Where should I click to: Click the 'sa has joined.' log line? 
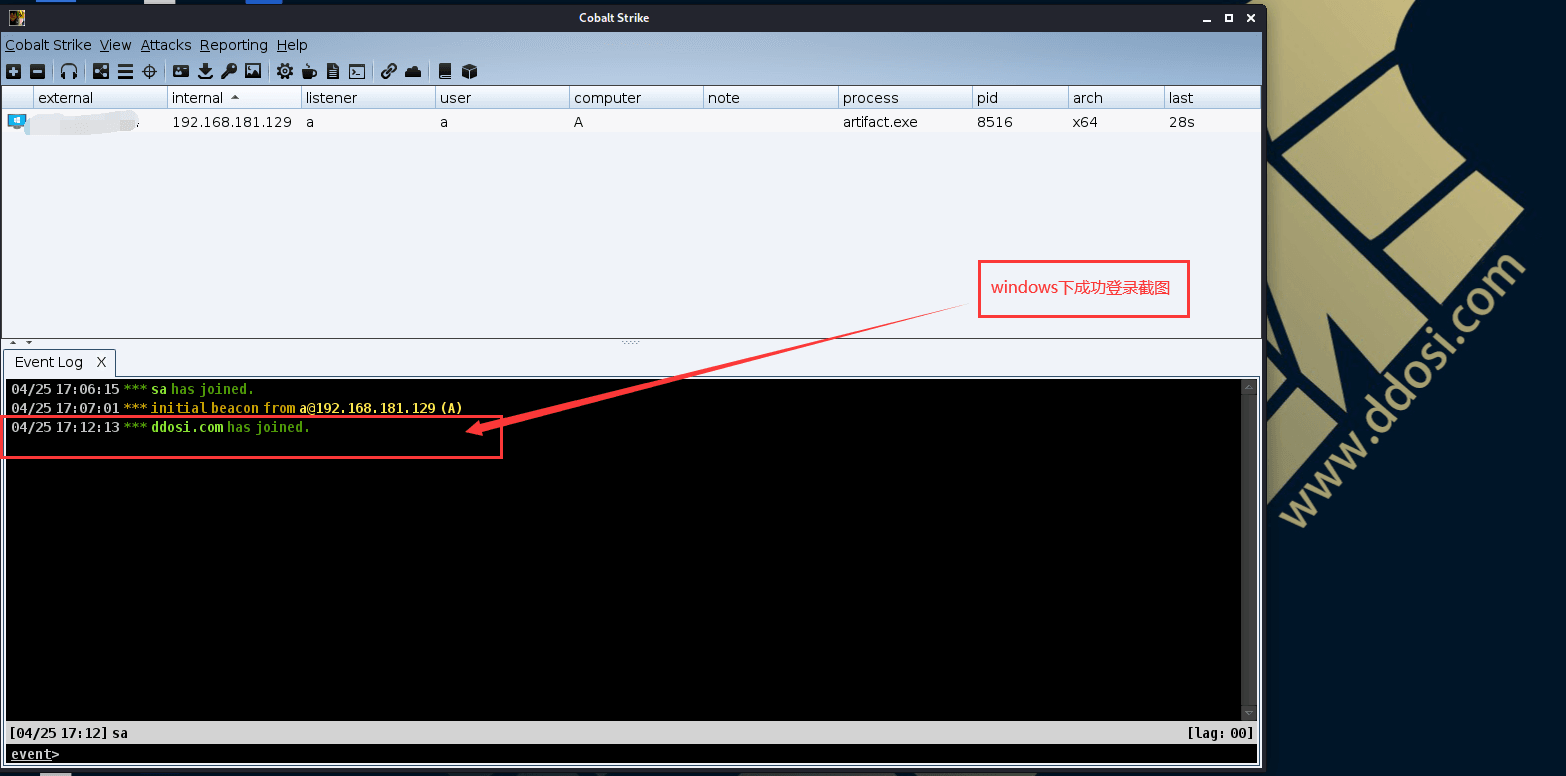tap(133, 389)
